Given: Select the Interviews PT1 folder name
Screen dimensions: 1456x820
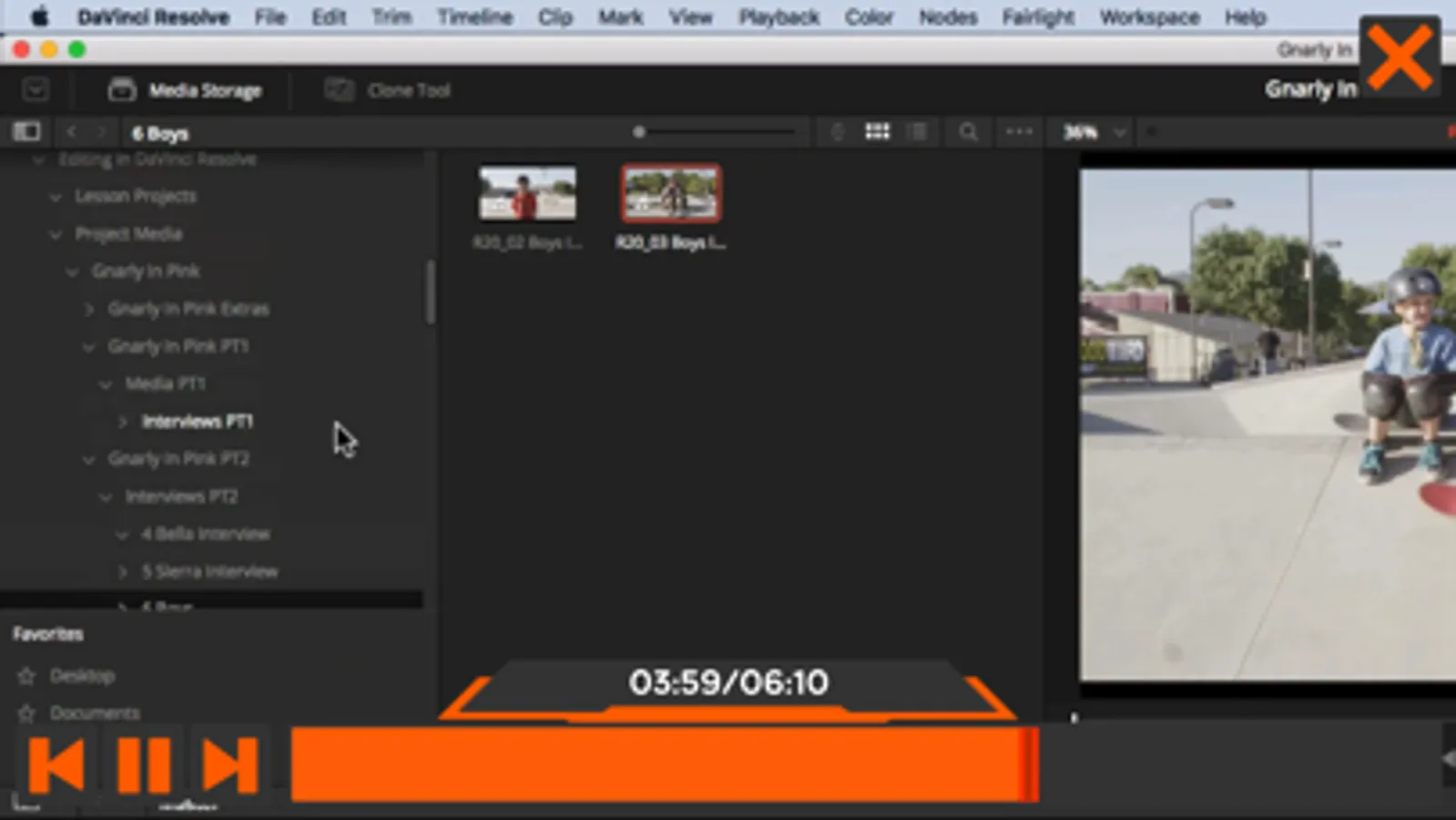Looking at the screenshot, I should point(198,421).
